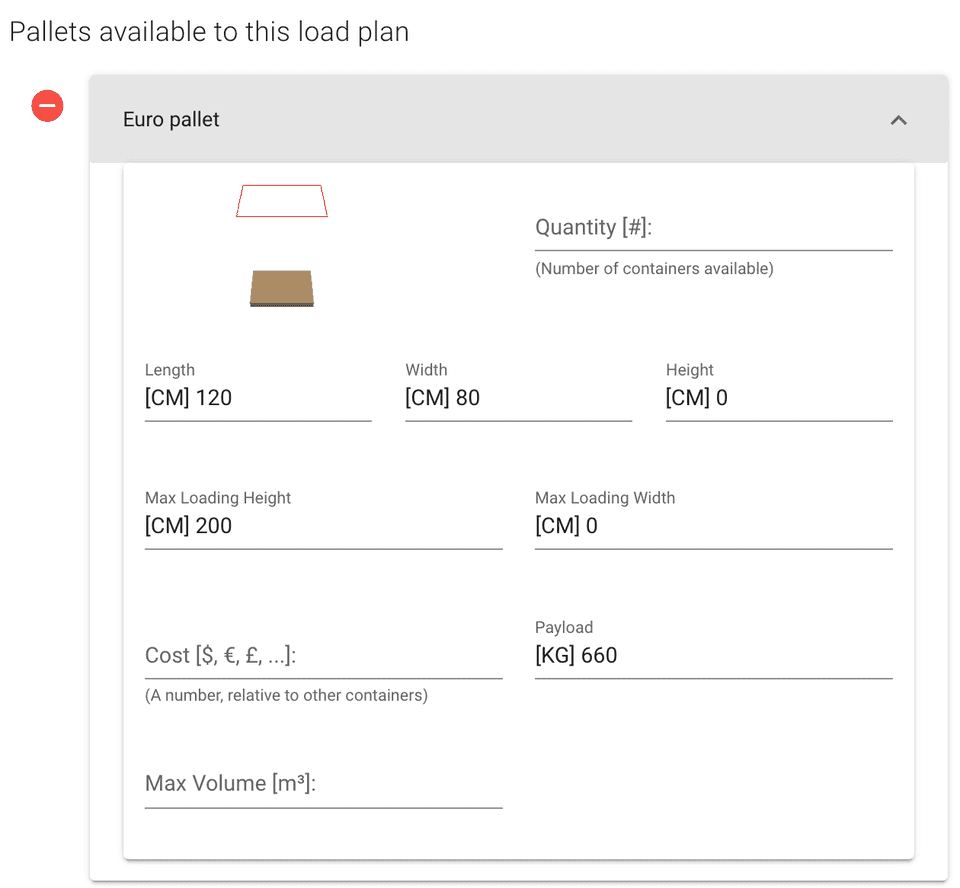The width and height of the screenshot is (960, 888).
Task: Collapse the Euro pallet panel chevron
Action: [898, 120]
